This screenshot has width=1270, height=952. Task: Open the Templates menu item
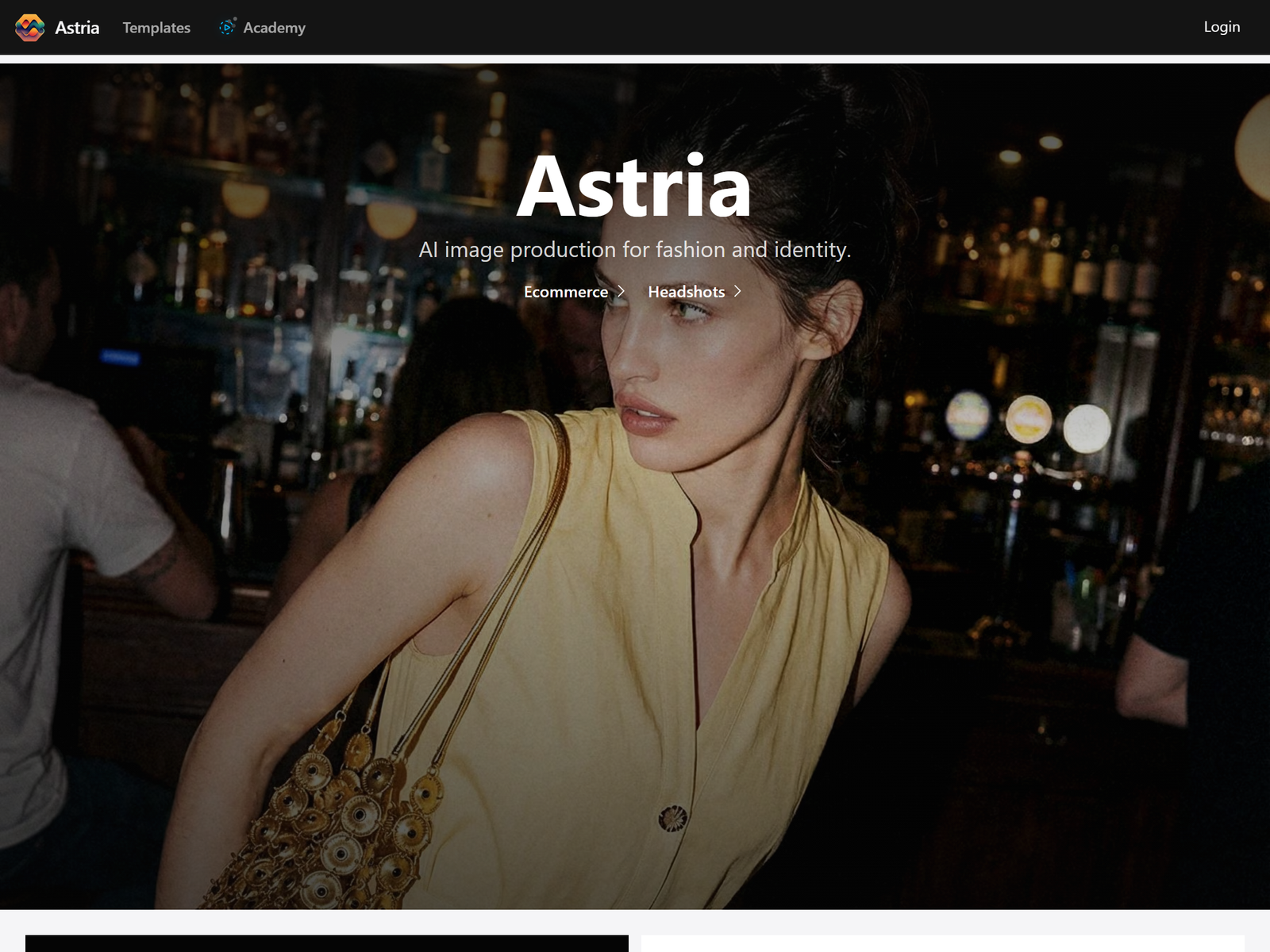tap(156, 28)
